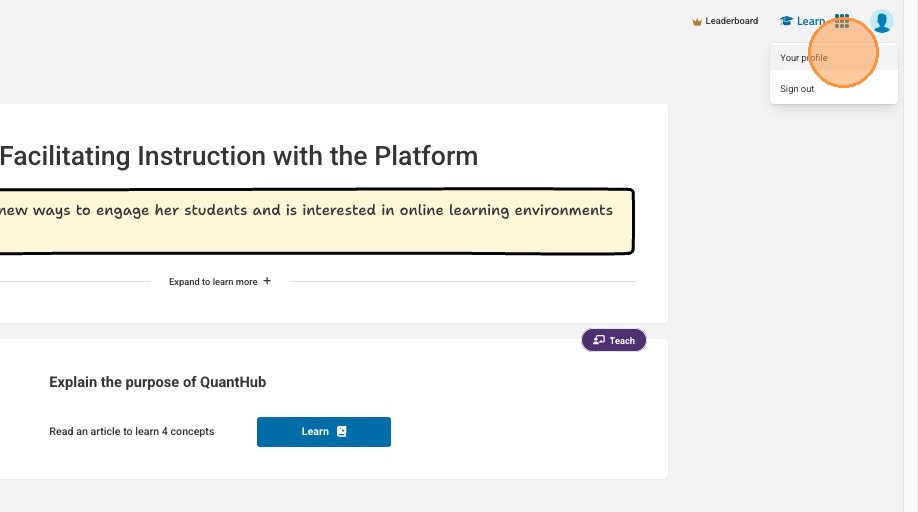Click the article icon on Learn button
This screenshot has width=918, height=512.
coord(342,432)
